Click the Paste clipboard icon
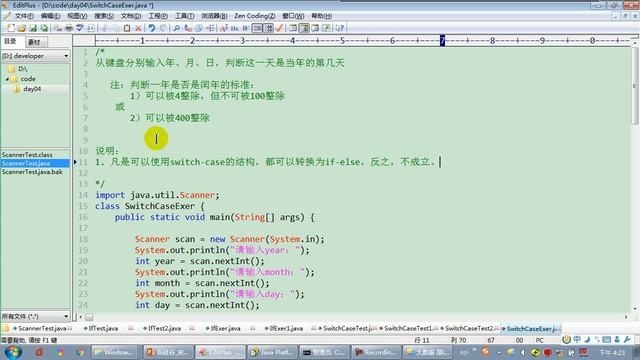Viewport: 640px width, 360px height. click(127, 28)
